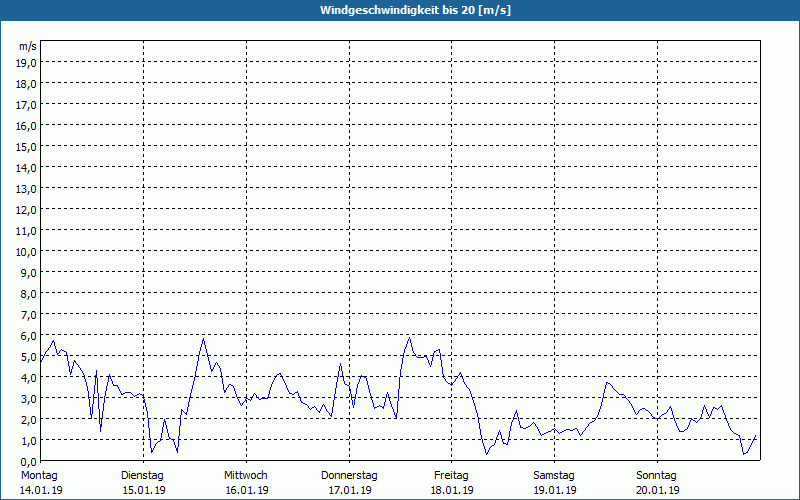
Task: Click the date '17.01.19'
Action: coord(349,490)
